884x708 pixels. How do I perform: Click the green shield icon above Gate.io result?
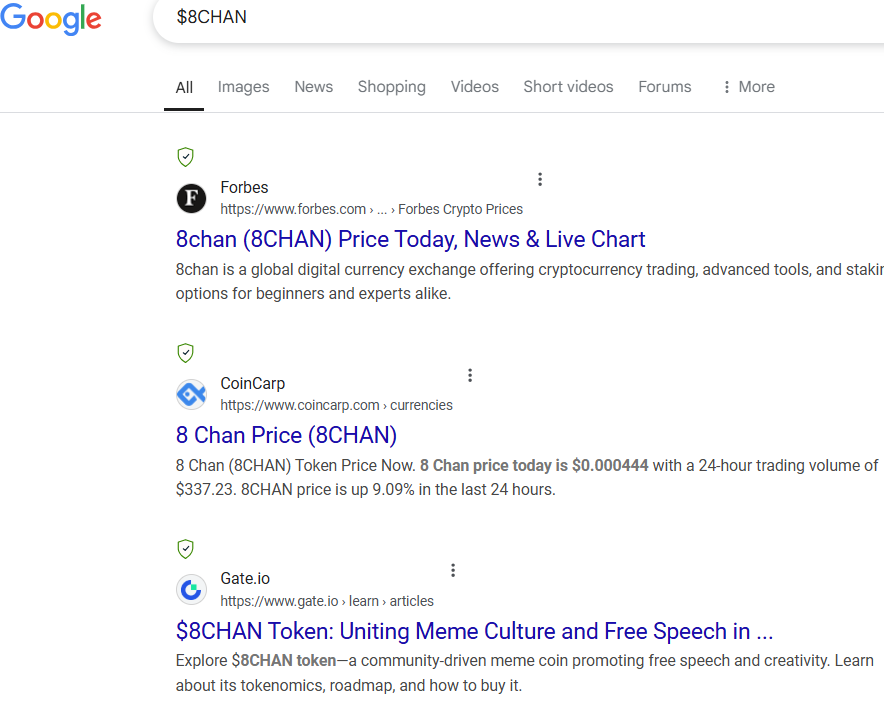tap(185, 548)
